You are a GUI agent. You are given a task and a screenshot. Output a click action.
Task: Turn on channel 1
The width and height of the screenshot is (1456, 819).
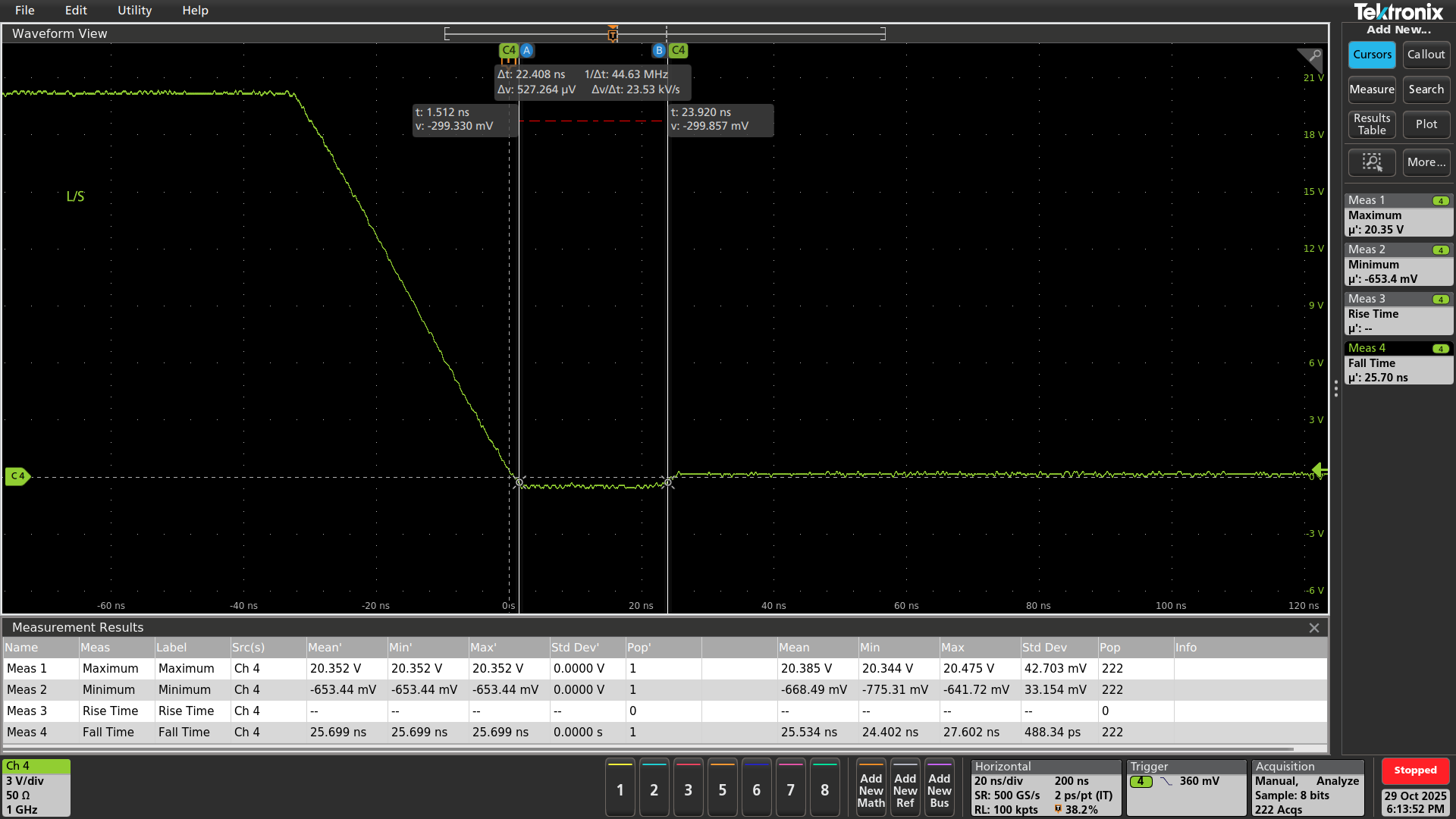pyautogui.click(x=620, y=789)
